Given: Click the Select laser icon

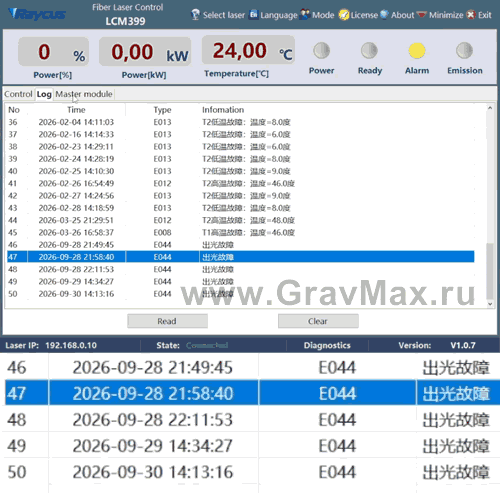Looking at the screenshot, I should [196, 15].
